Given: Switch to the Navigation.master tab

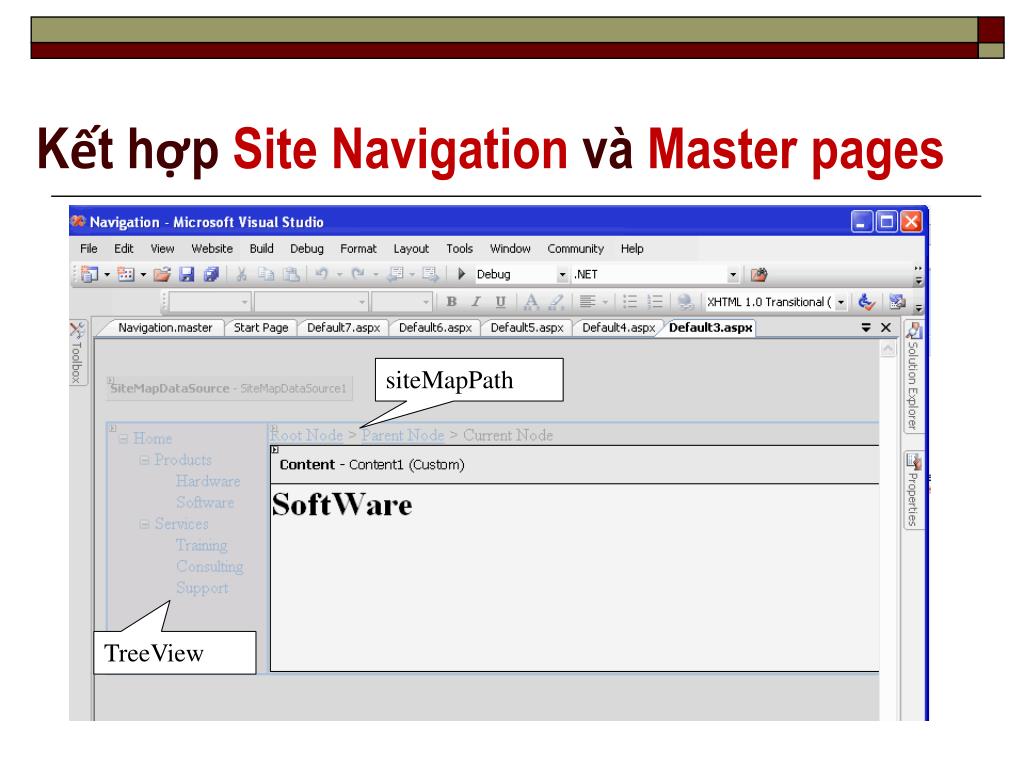Looking at the screenshot, I should pos(165,328).
